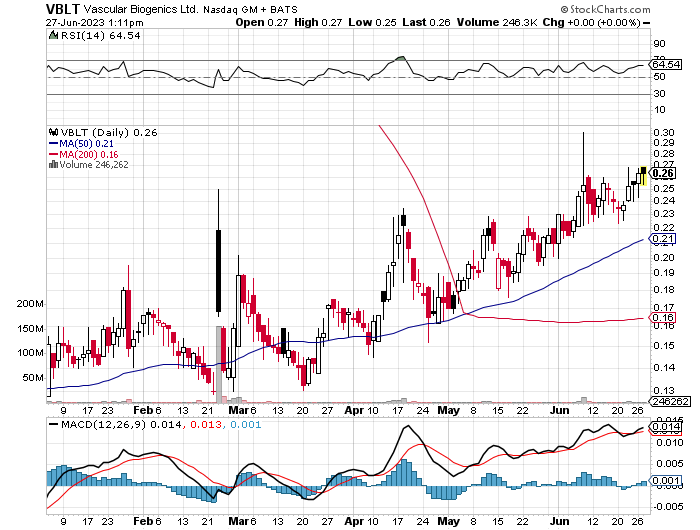700x530 pixels.
Task: Click the MA(50) 0.21 legend text
Action: tap(87, 144)
